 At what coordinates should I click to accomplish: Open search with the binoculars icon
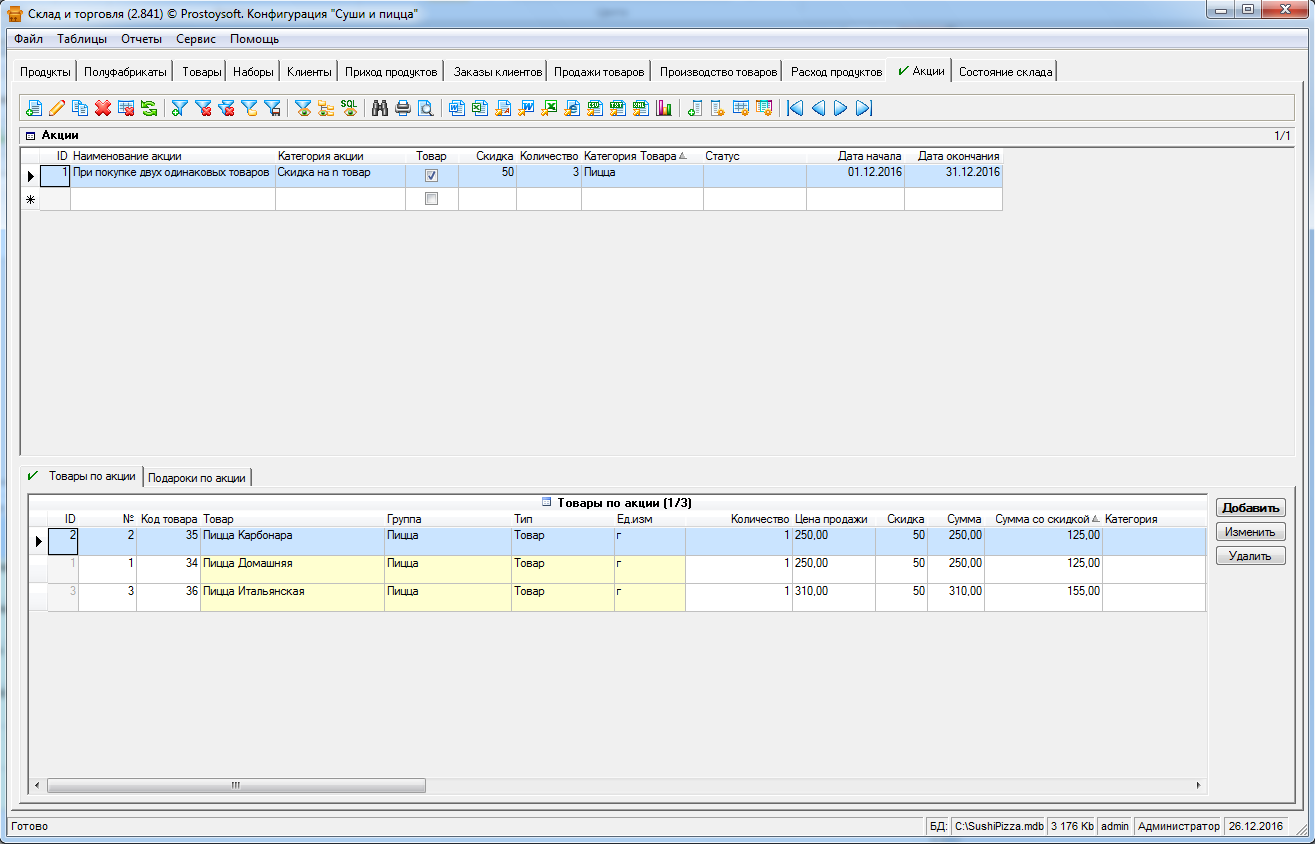[380, 108]
